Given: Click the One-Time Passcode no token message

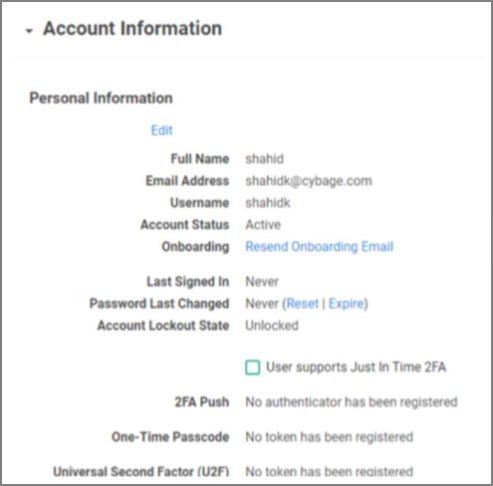Looking at the screenshot, I should tap(329, 437).
